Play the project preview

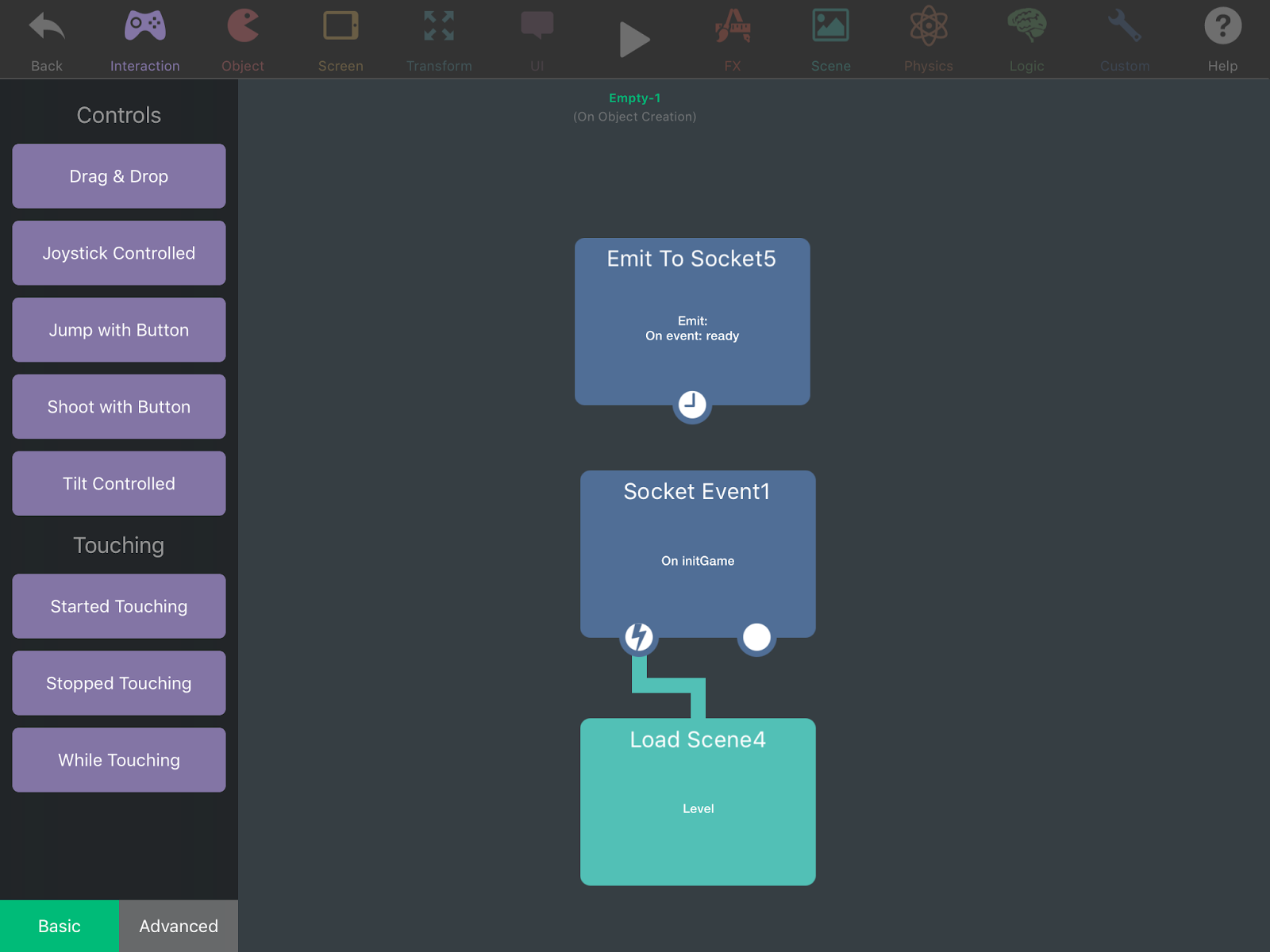click(634, 40)
